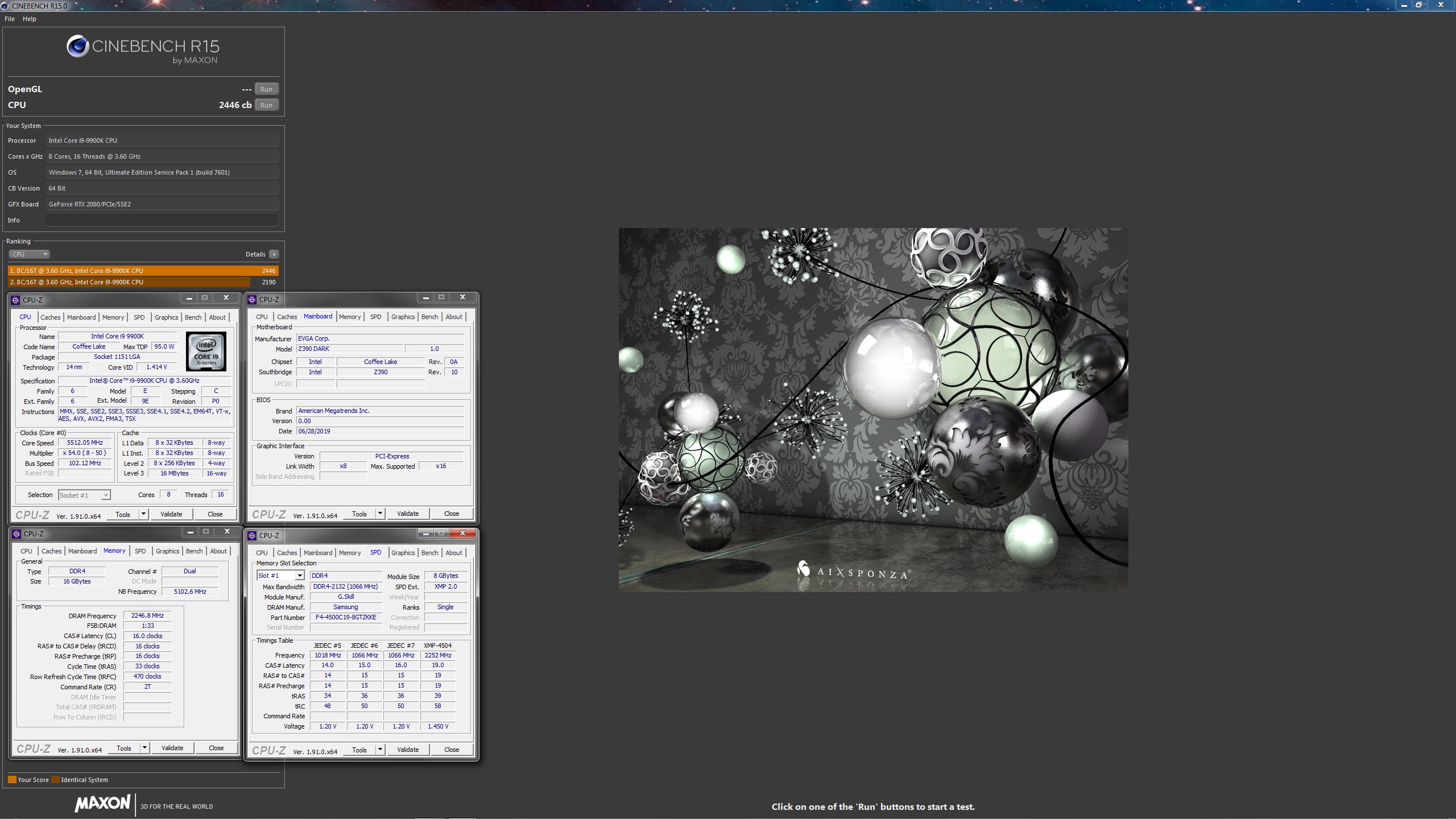Screen dimensions: 1456x819
Task: Close the Mainboard CPU-Z window with X
Action: point(463,297)
